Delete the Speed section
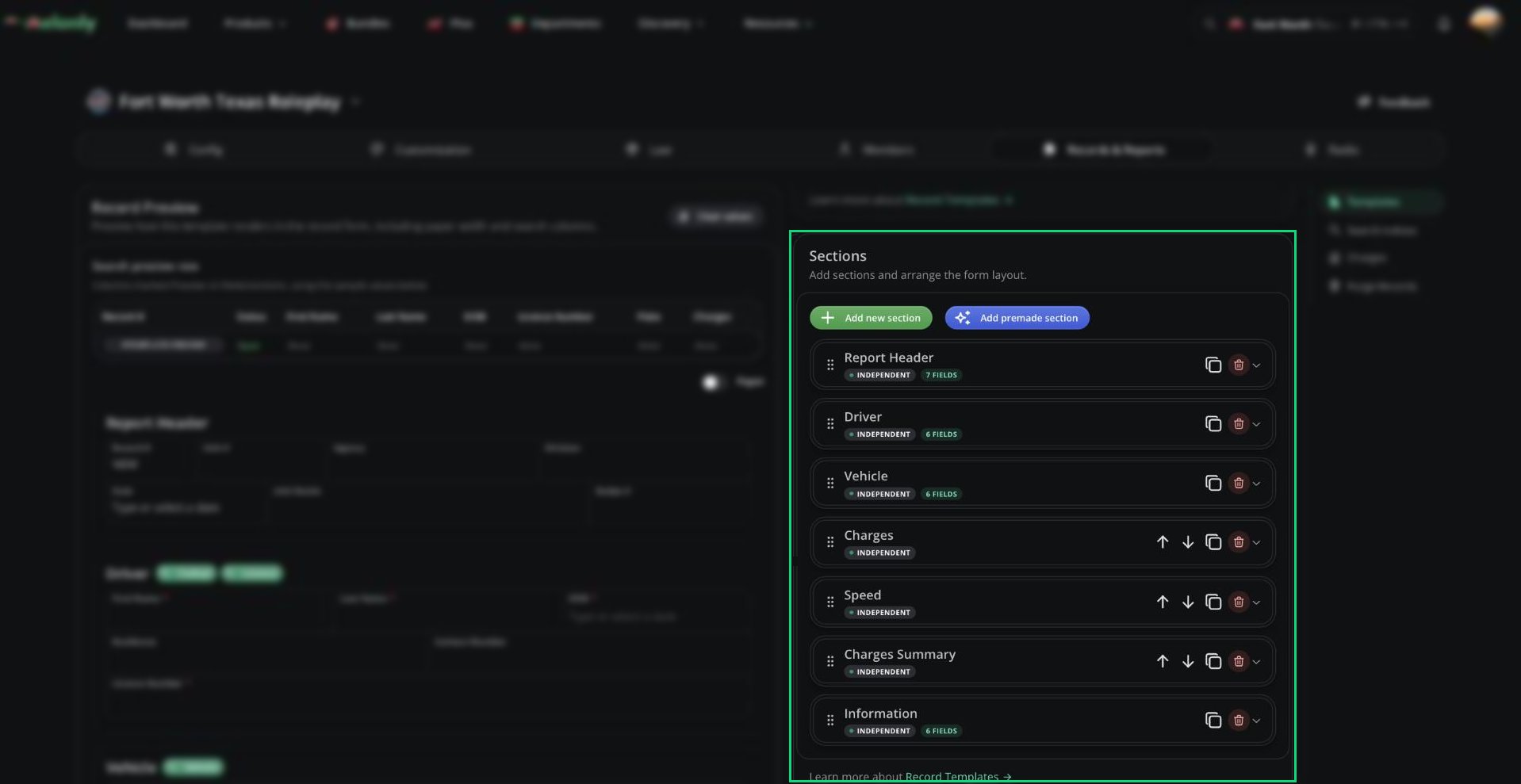The height and width of the screenshot is (784, 1521). coord(1238,602)
